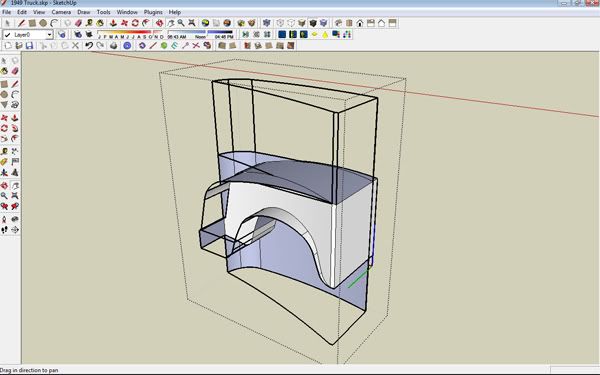Open the View menu
The height and width of the screenshot is (375, 600).
tap(39, 12)
